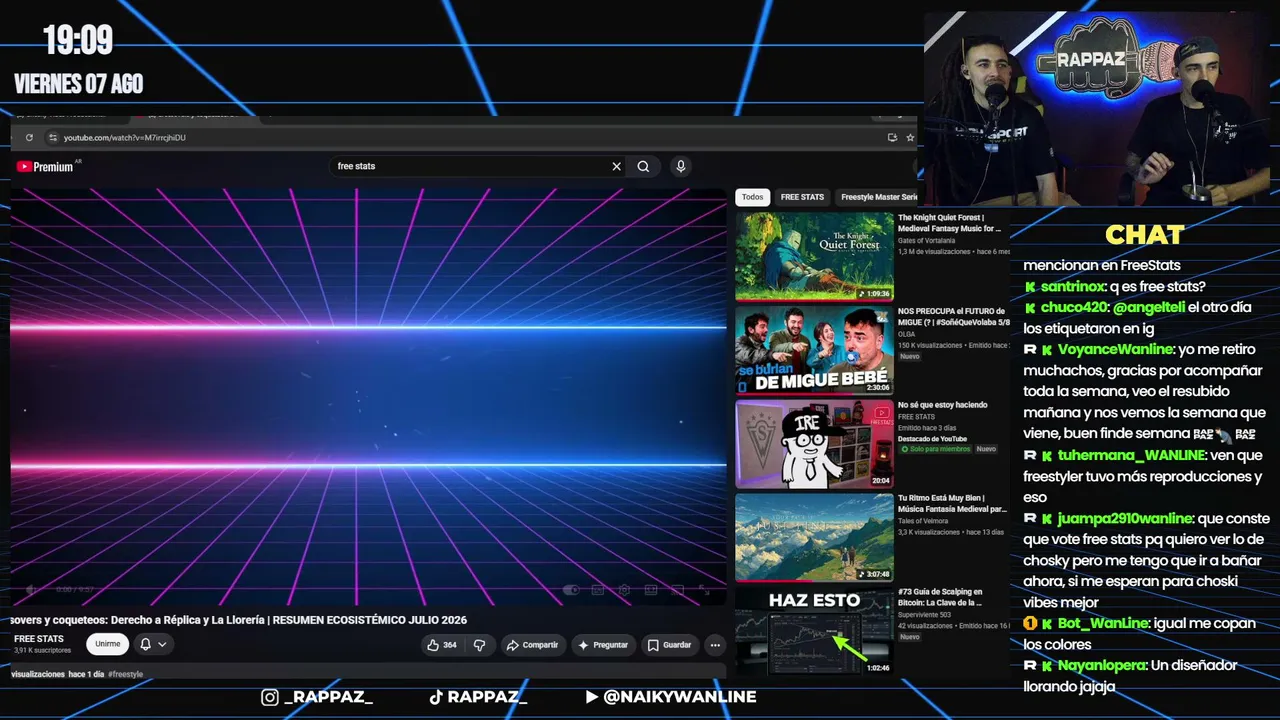Open title 'Tu Ritmo Está Muy Bien'
1280x720 pixels.
coord(952,503)
